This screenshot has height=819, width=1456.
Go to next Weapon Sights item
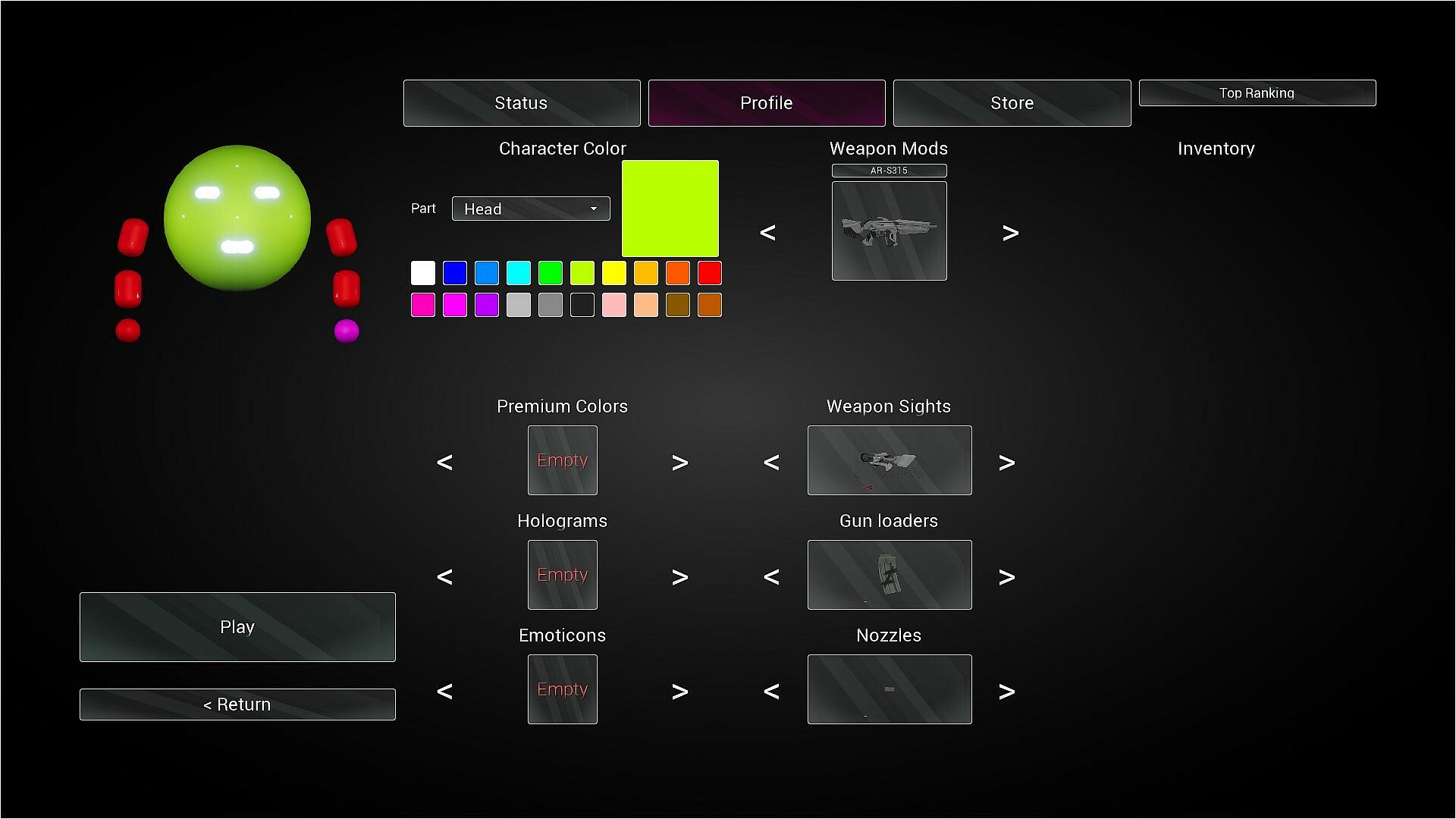click(x=1006, y=463)
